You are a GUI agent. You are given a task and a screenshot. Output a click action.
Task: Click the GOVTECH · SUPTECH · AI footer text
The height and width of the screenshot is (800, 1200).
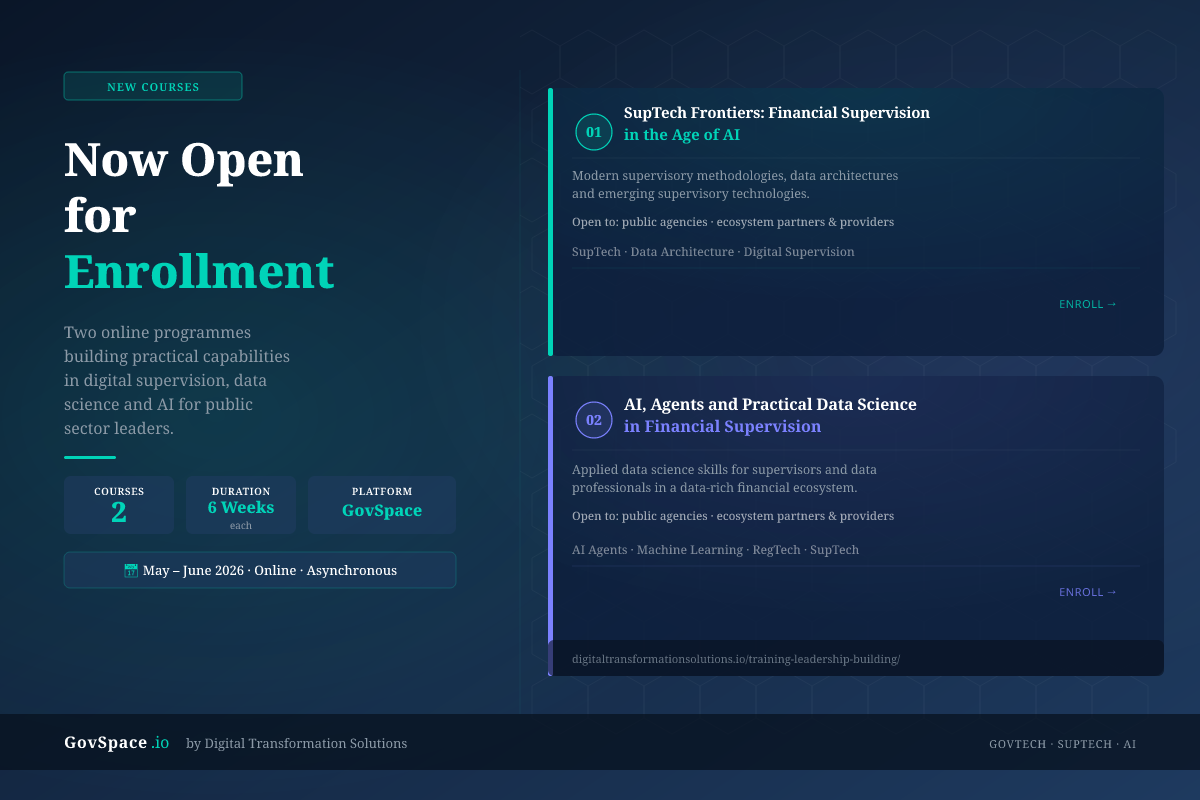coord(1062,744)
